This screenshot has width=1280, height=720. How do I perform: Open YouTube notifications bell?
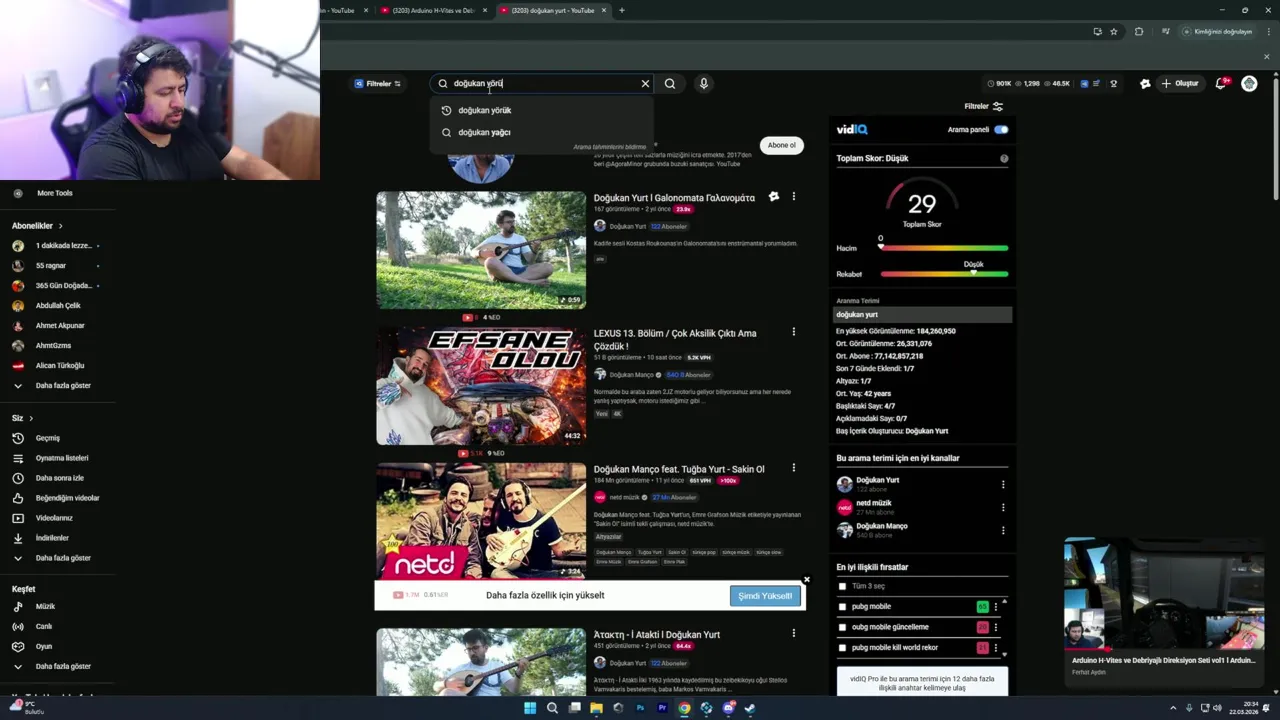(x=1221, y=84)
